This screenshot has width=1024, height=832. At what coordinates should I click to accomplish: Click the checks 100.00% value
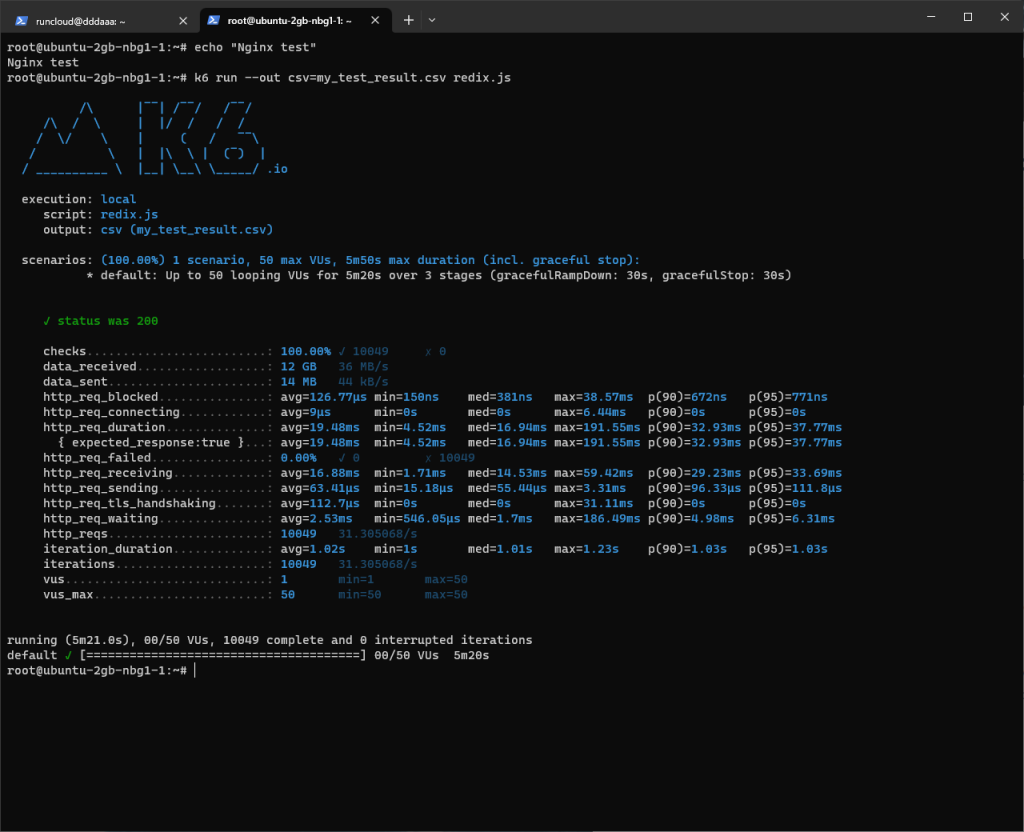point(306,351)
